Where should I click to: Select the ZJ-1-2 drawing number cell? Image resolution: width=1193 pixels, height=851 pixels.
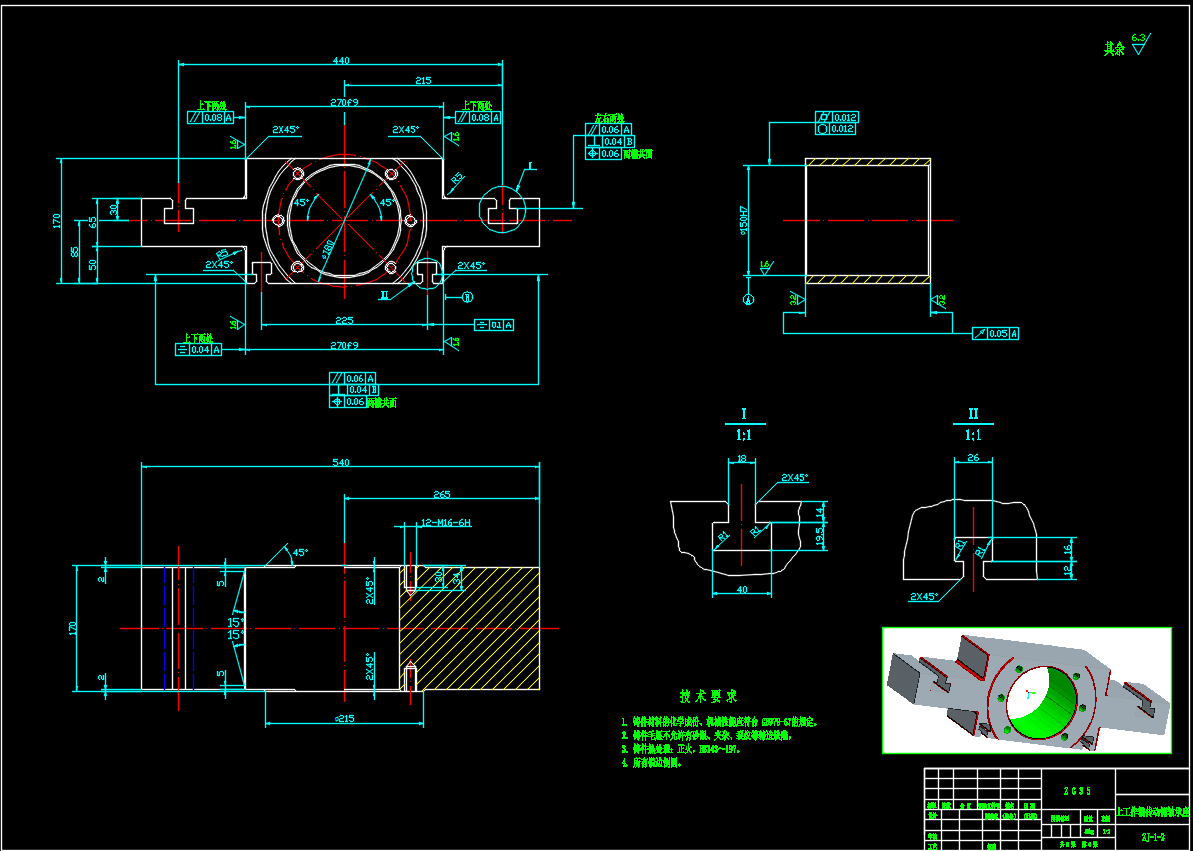pyautogui.click(x=1153, y=836)
